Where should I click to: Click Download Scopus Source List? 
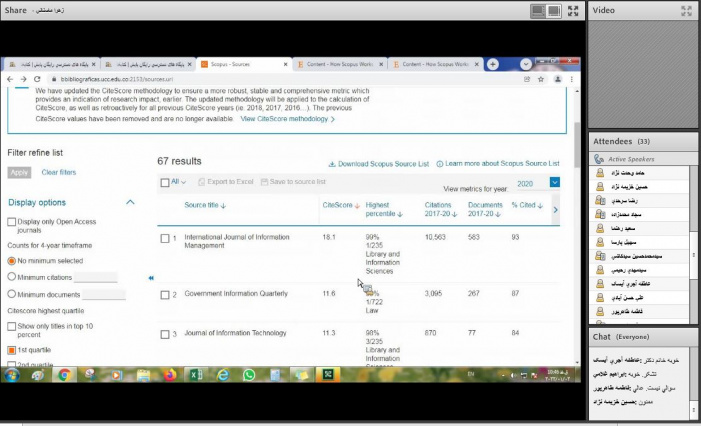pos(379,164)
